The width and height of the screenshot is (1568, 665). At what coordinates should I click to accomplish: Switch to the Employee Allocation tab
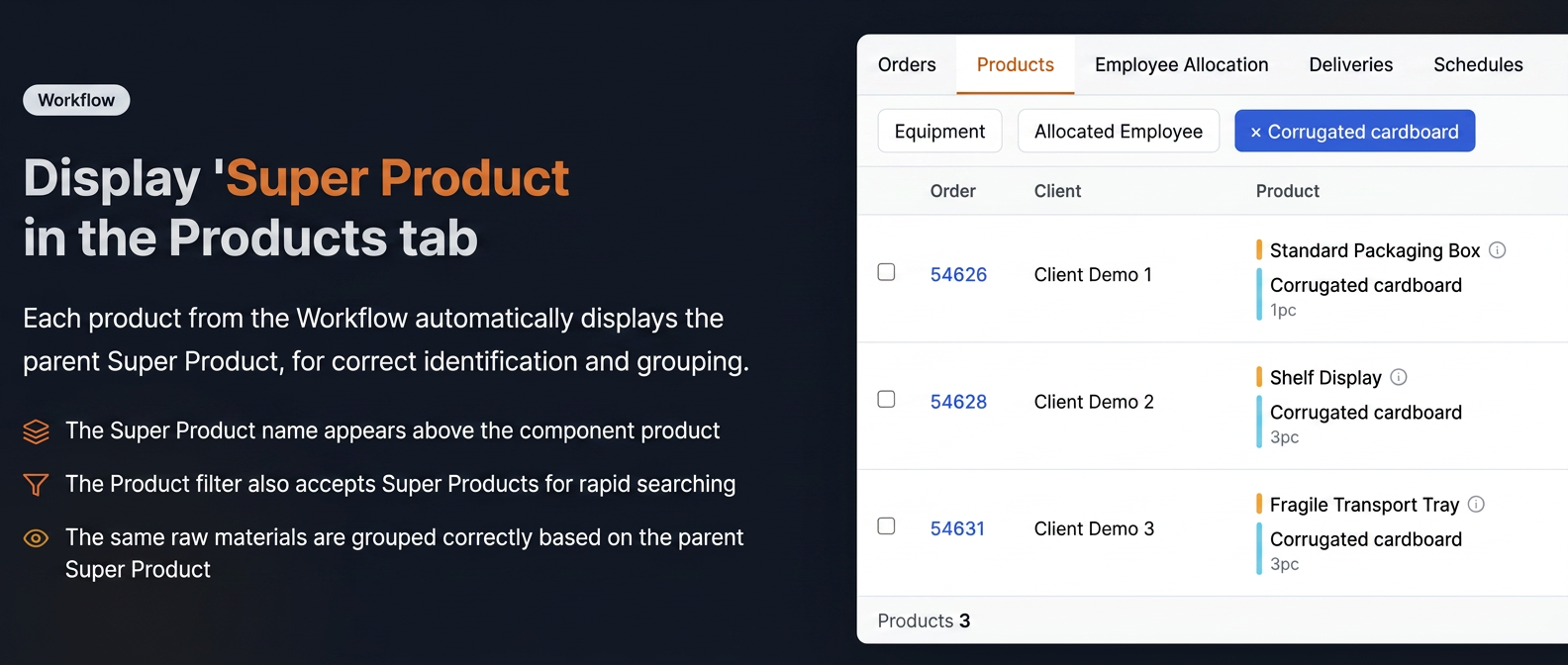(1181, 64)
